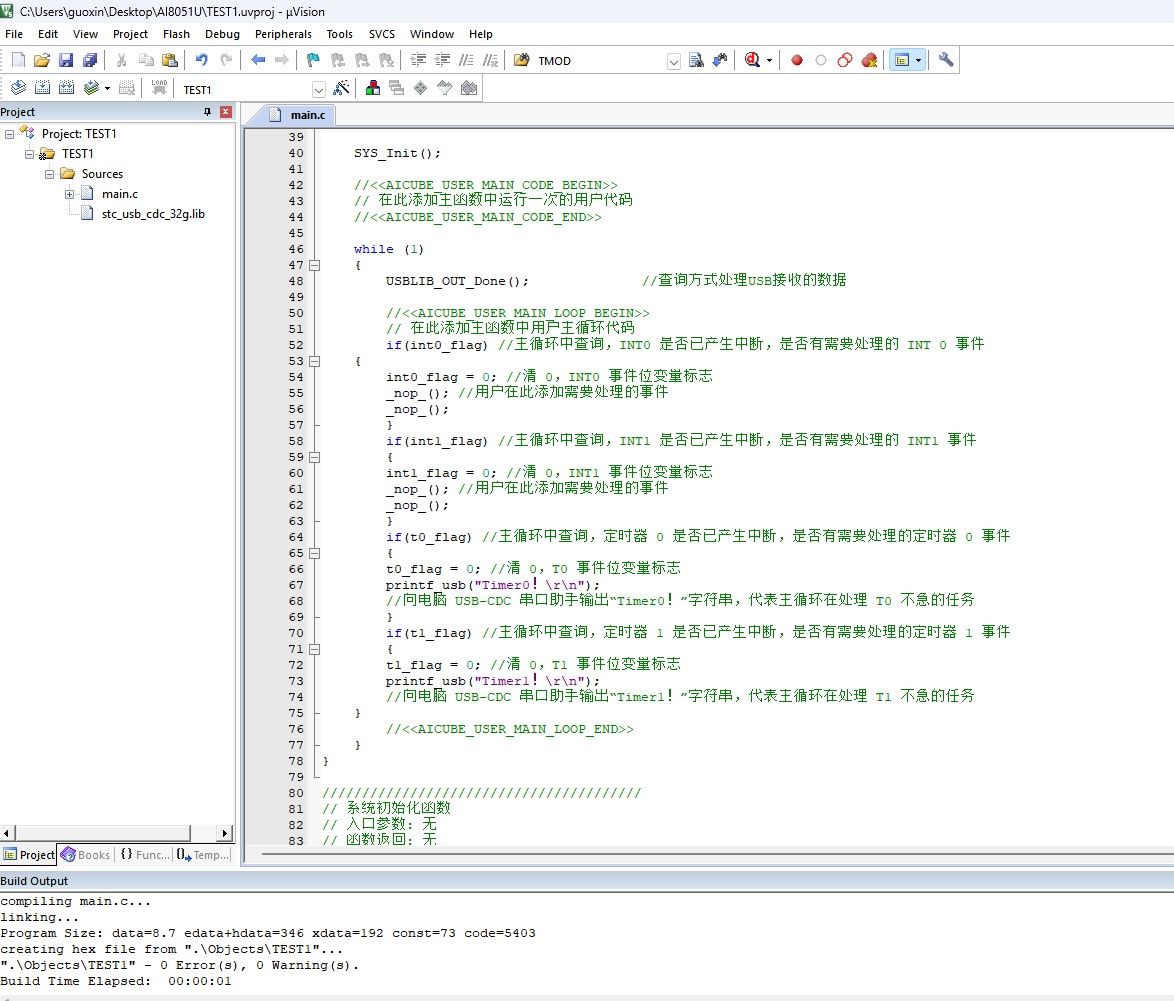This screenshot has width=1174, height=1001.
Task: Open the window layout button dropdown arrow
Action: coord(919,61)
